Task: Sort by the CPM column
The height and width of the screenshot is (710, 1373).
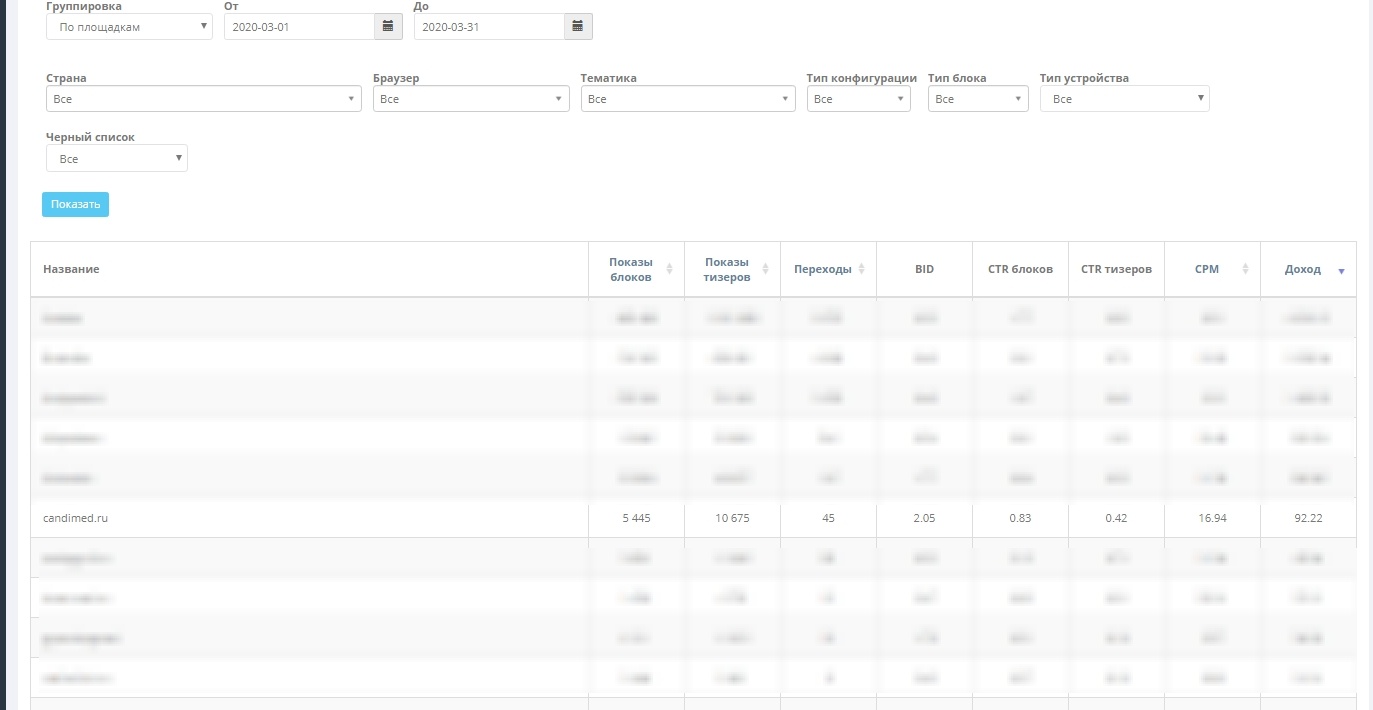Action: (1212, 269)
